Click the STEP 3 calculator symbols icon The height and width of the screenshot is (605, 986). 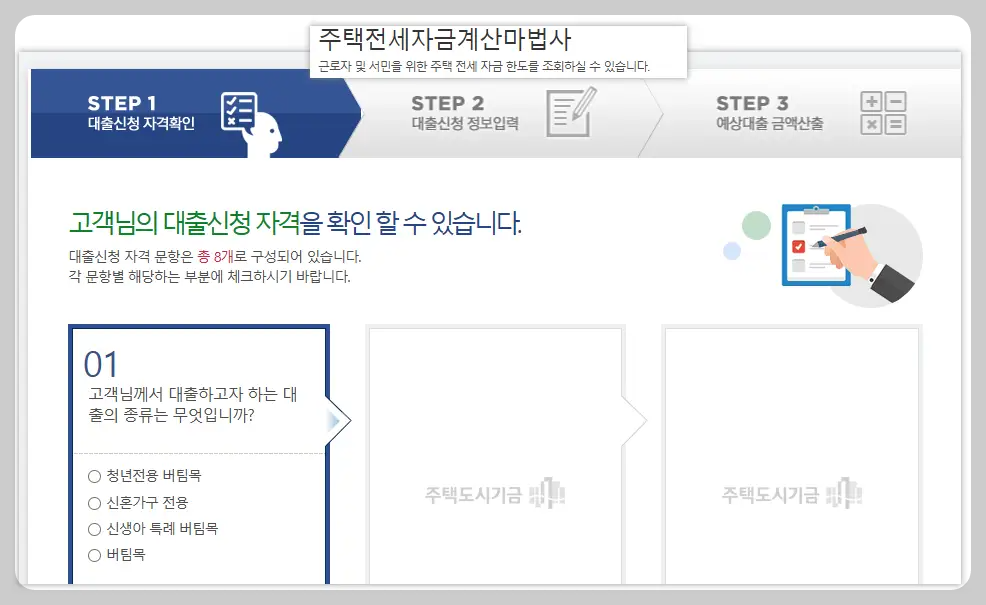882,112
